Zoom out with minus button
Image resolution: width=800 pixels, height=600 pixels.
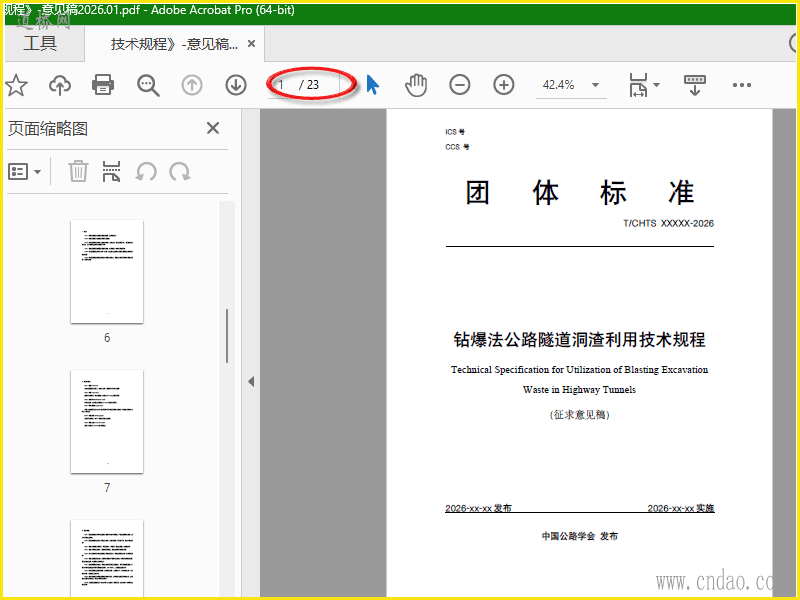point(460,85)
